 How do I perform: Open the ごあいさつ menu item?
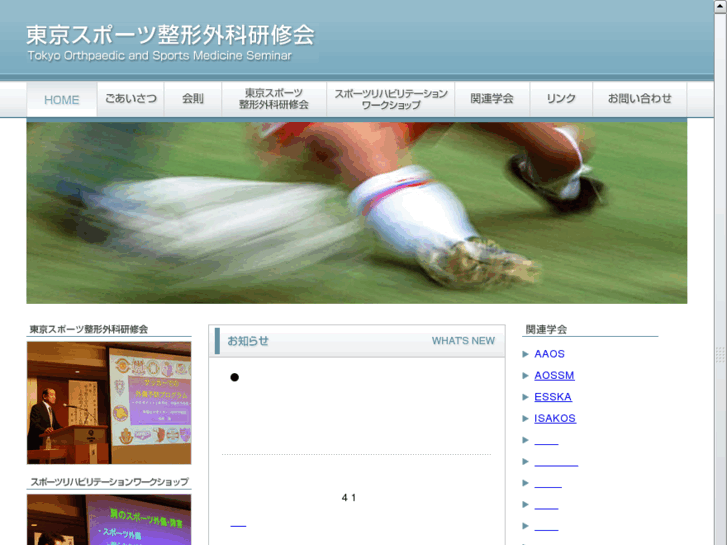[131, 99]
